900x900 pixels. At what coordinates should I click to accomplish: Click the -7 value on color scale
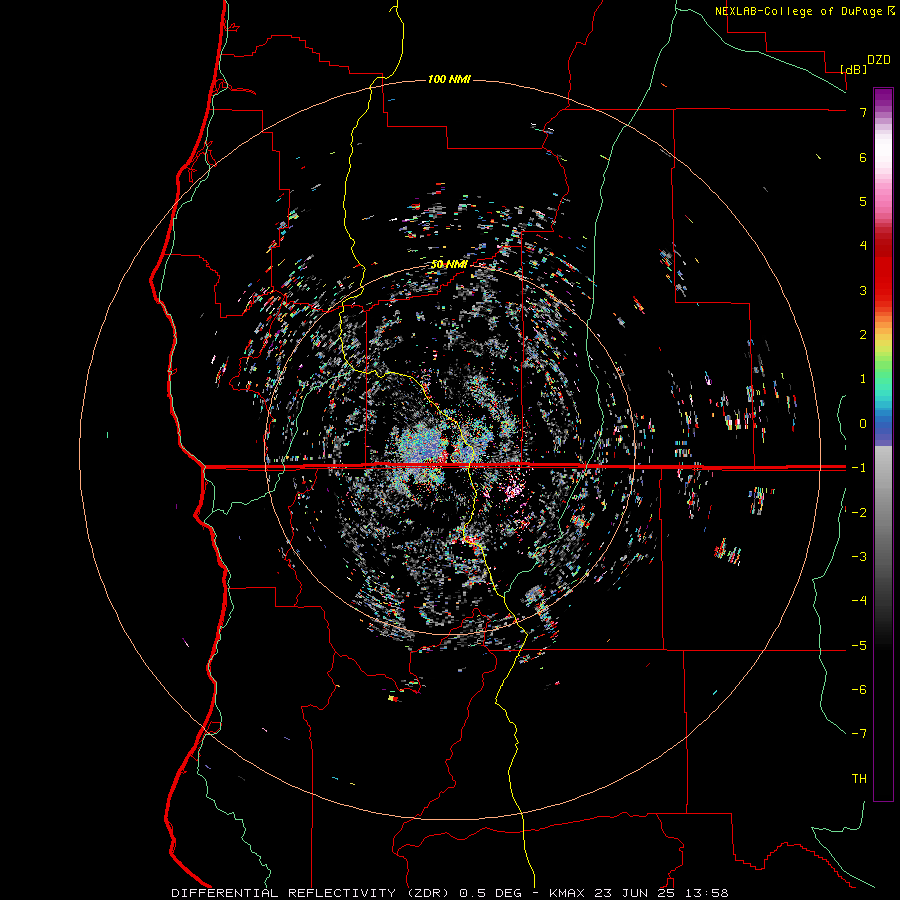pyautogui.click(x=859, y=734)
